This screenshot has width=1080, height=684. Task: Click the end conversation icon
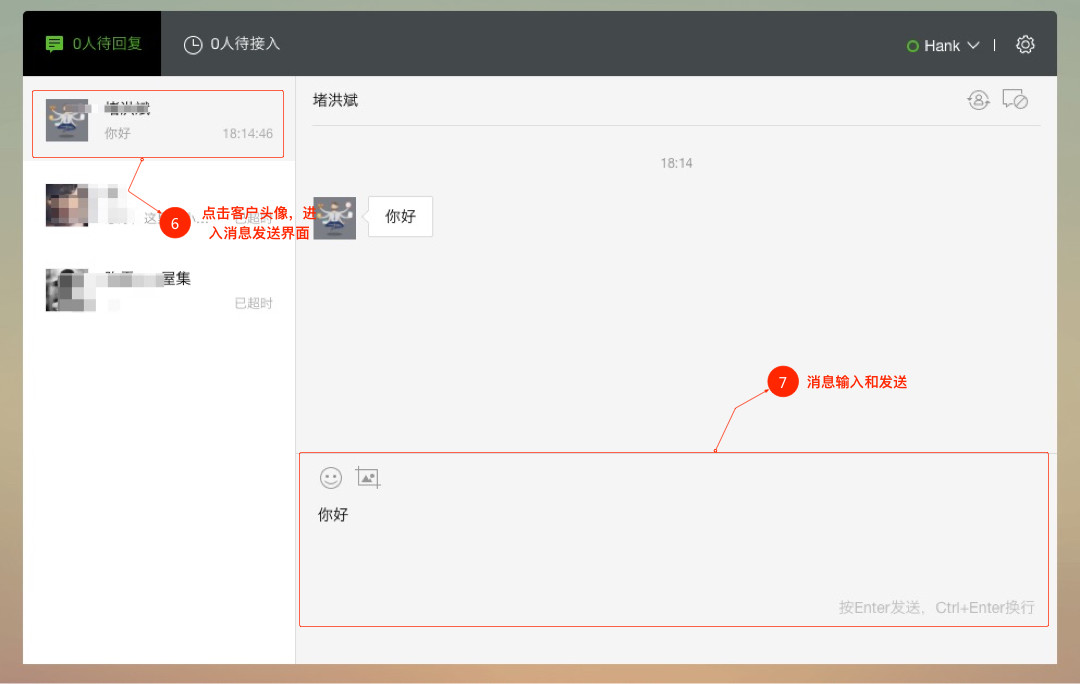tap(1015, 100)
